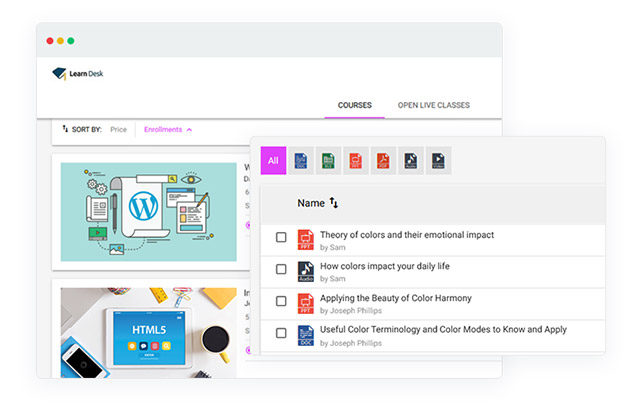
Task: Open Useful Color Terminology and Color Modes file
Action: point(443,330)
